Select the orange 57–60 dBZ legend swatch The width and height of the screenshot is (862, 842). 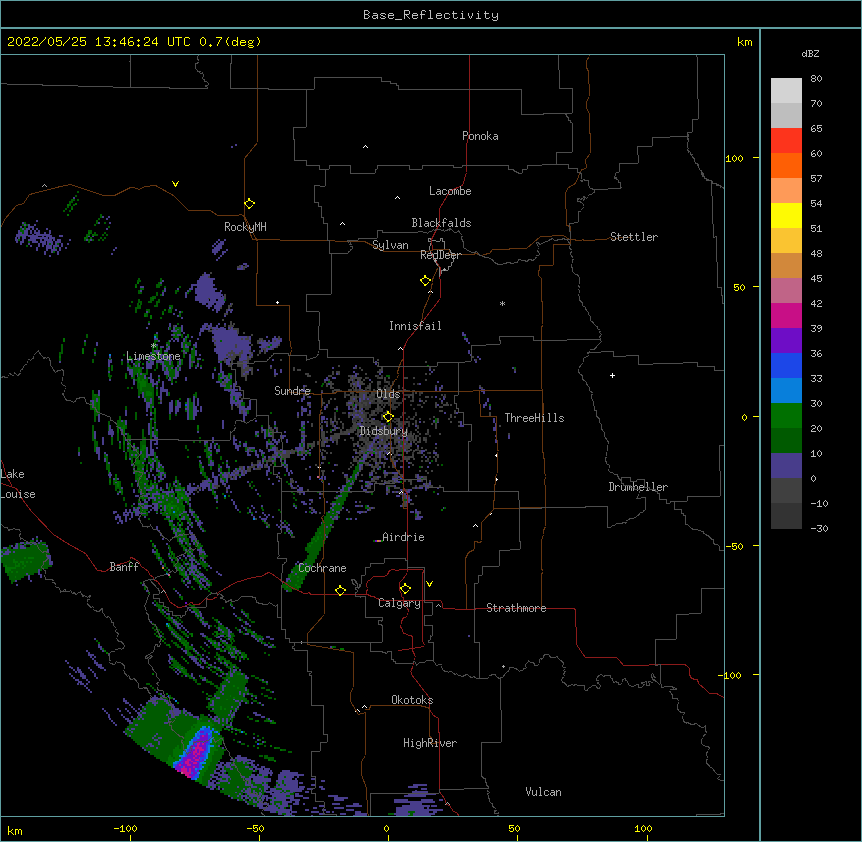(786, 165)
